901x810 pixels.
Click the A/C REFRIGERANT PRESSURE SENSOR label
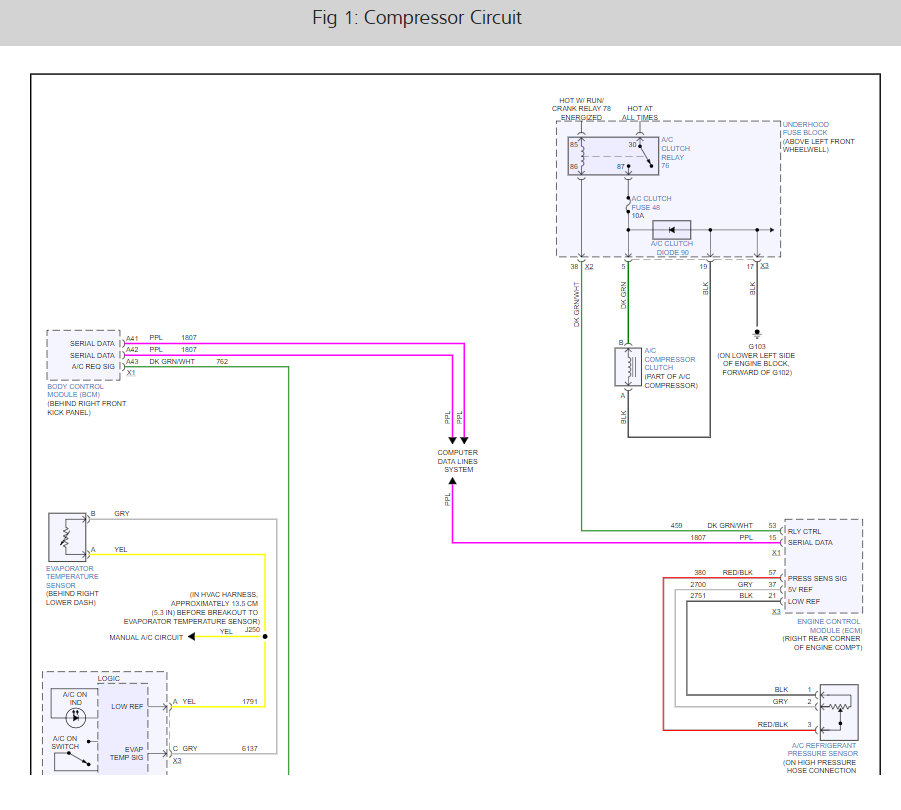(x=823, y=749)
